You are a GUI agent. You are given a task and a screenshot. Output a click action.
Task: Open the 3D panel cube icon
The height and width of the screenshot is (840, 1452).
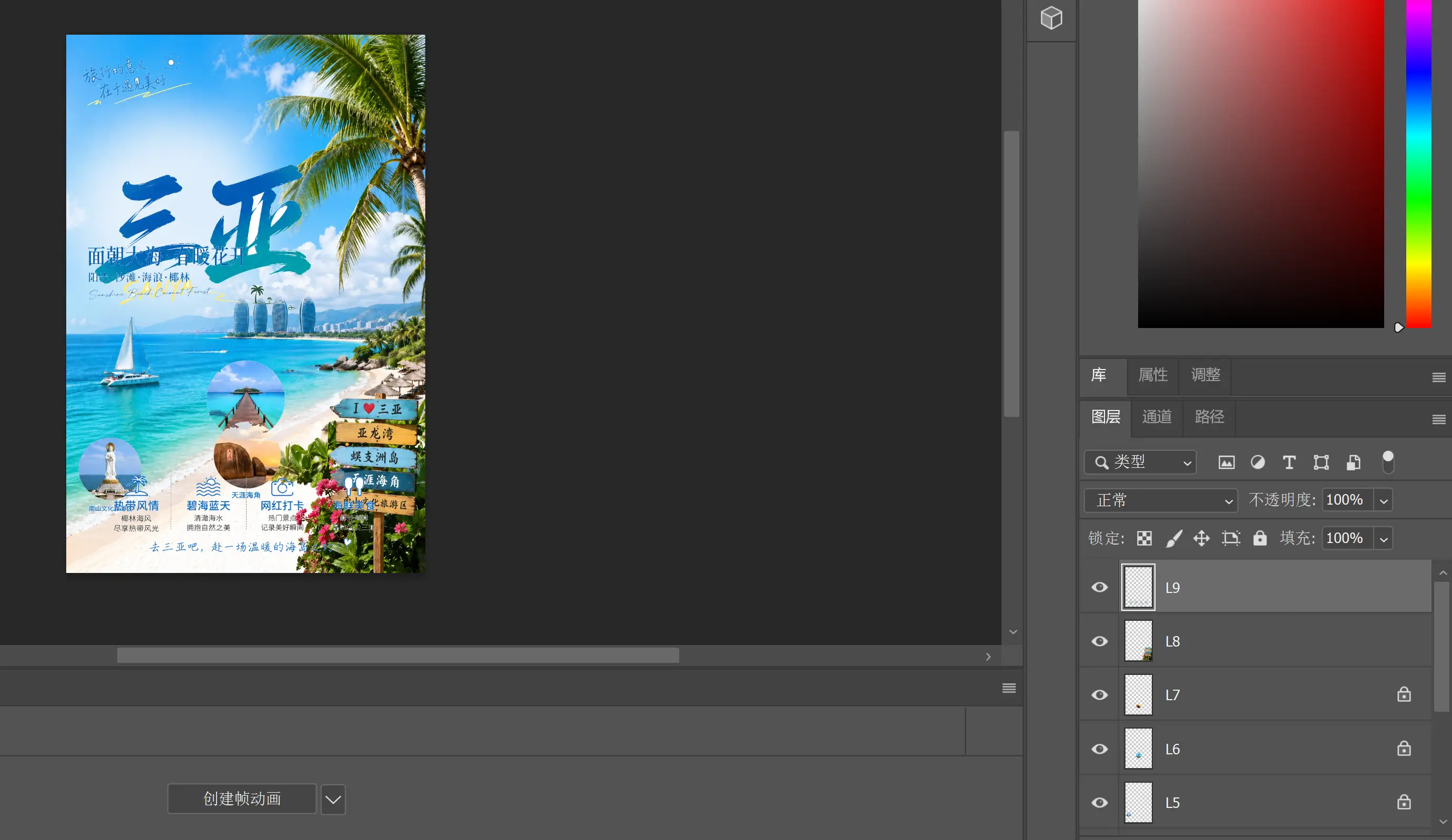[1051, 18]
